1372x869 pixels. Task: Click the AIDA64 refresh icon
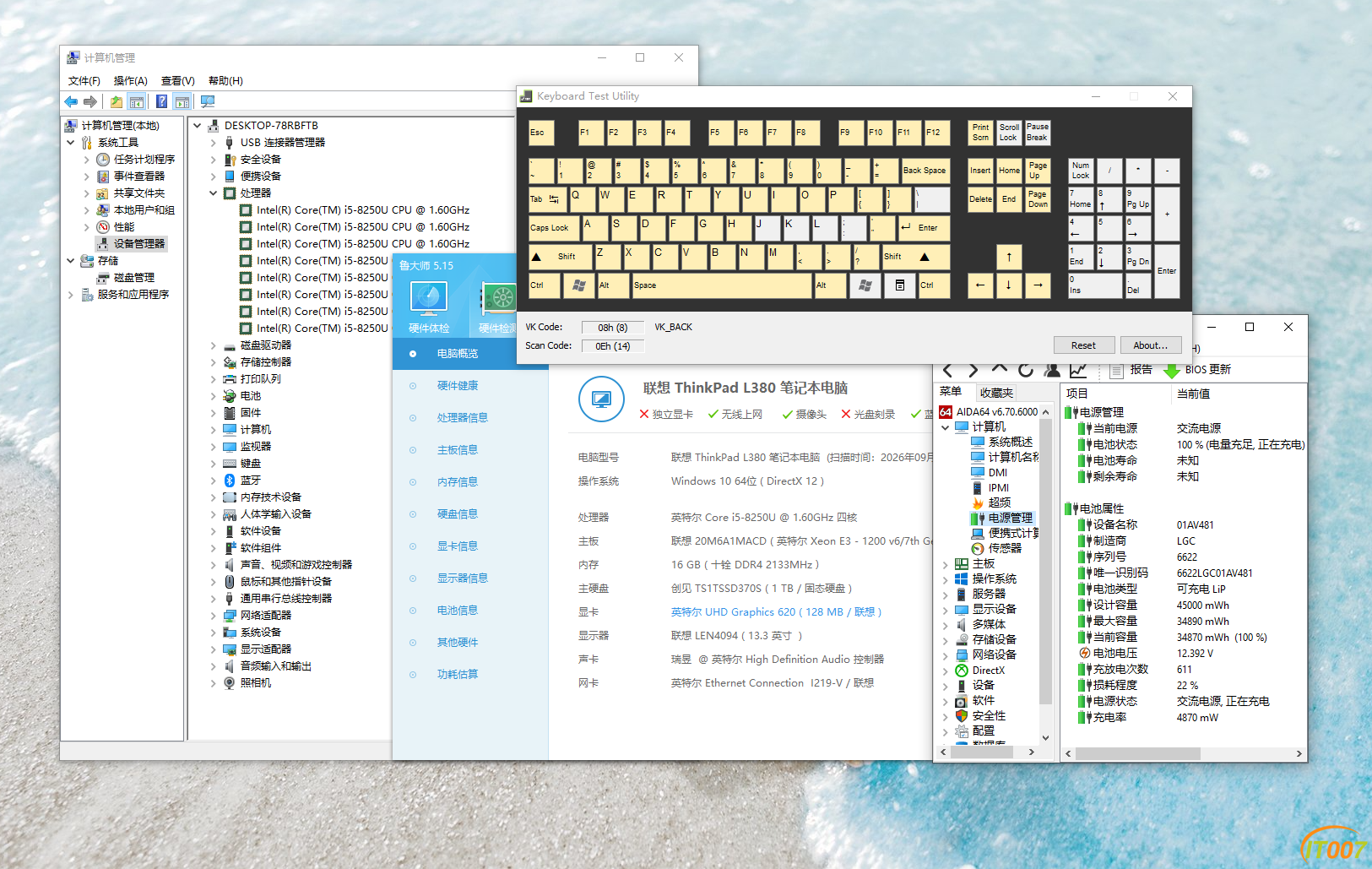point(1026,370)
